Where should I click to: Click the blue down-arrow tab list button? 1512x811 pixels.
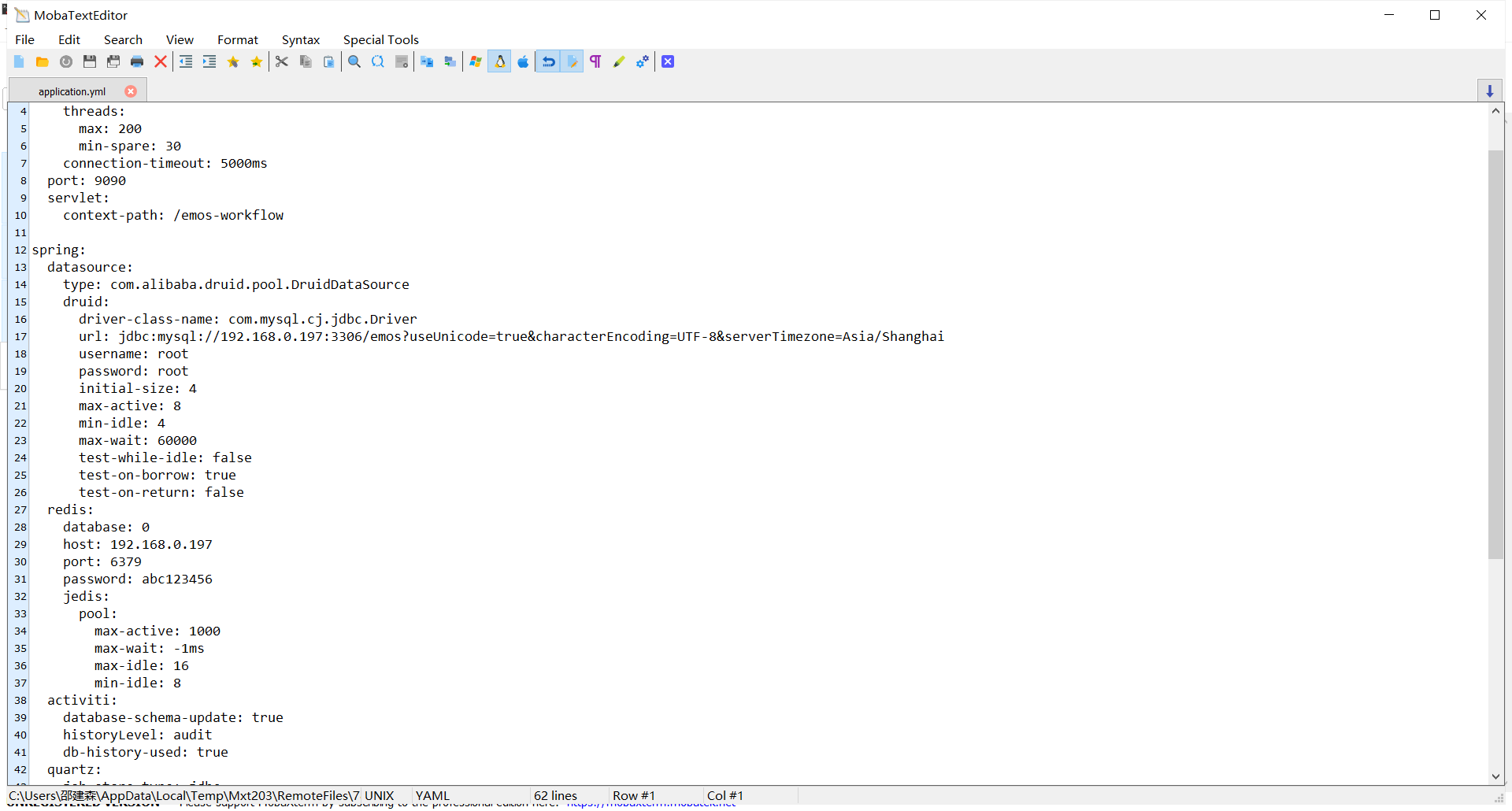1490,91
